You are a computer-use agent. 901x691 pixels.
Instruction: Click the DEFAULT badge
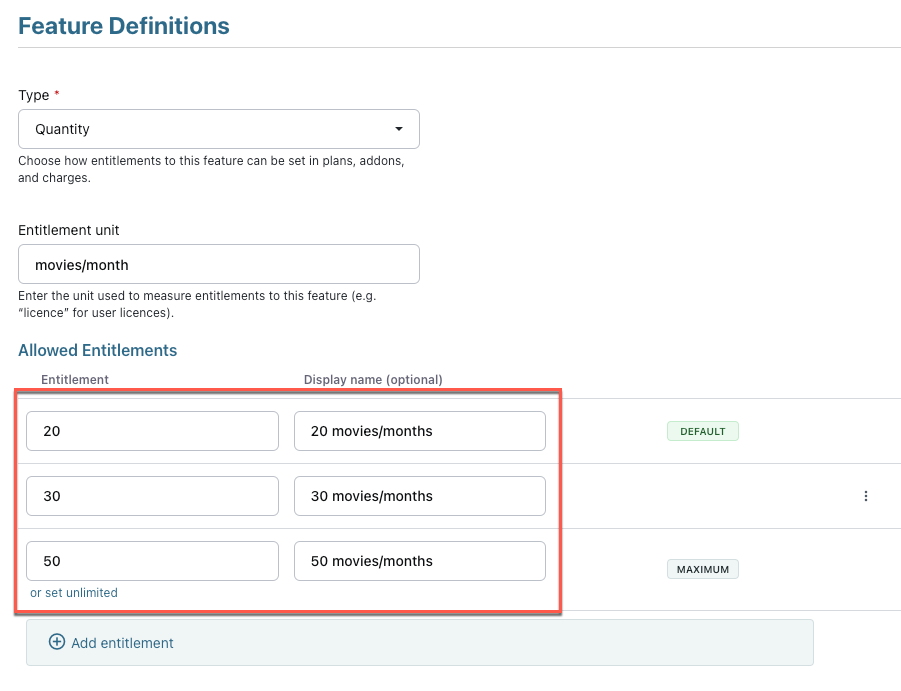tap(702, 432)
